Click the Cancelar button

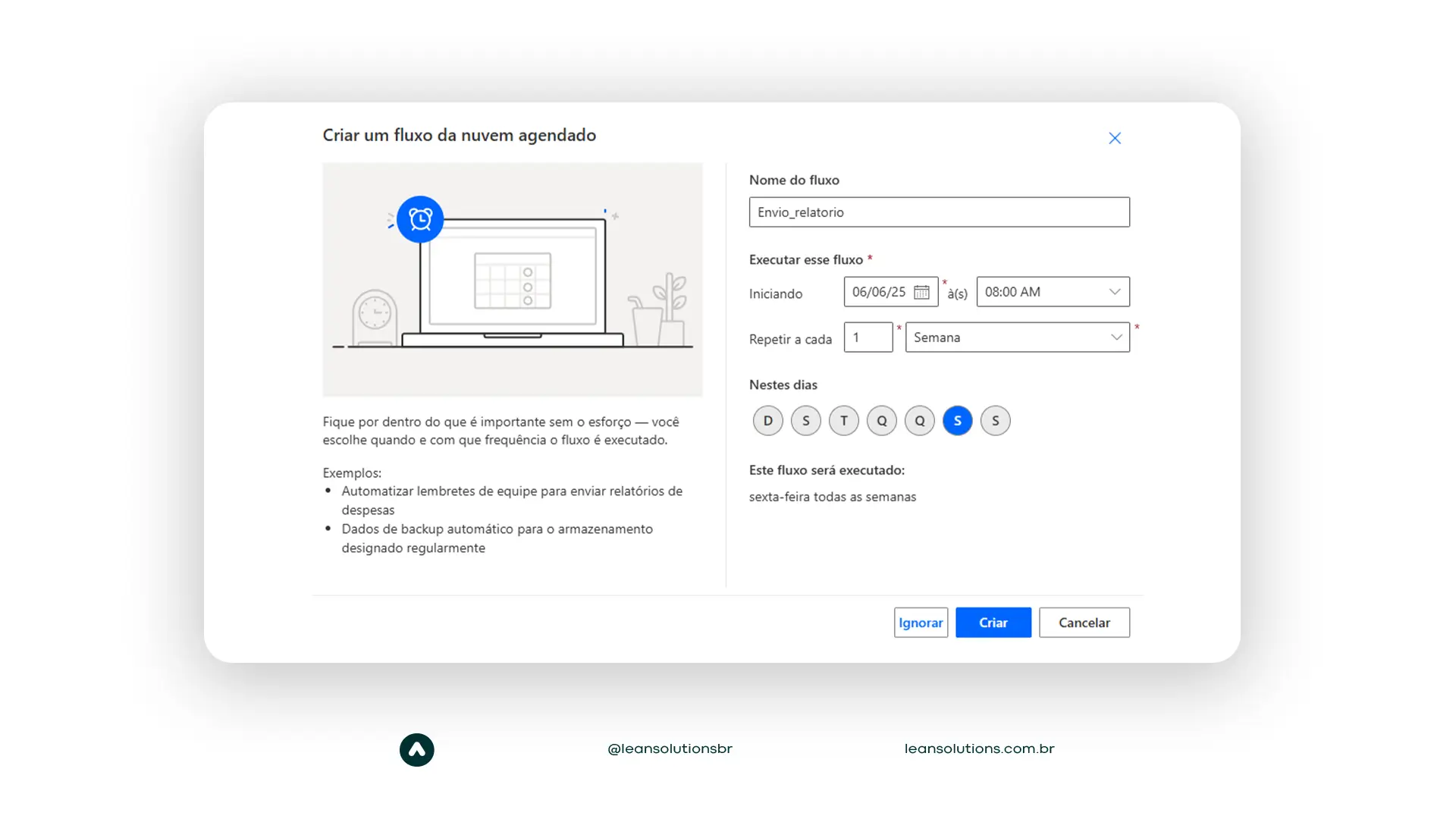coord(1084,623)
